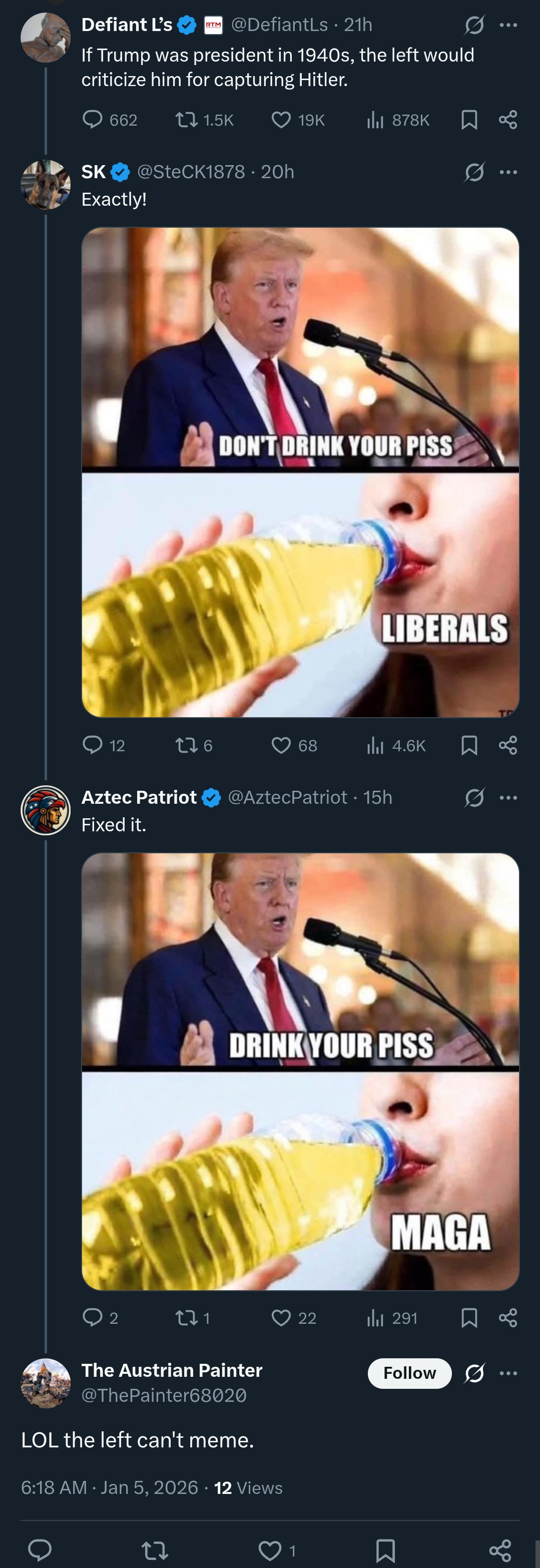
Task: Follow The Austrian Painter
Action: click(x=409, y=1373)
